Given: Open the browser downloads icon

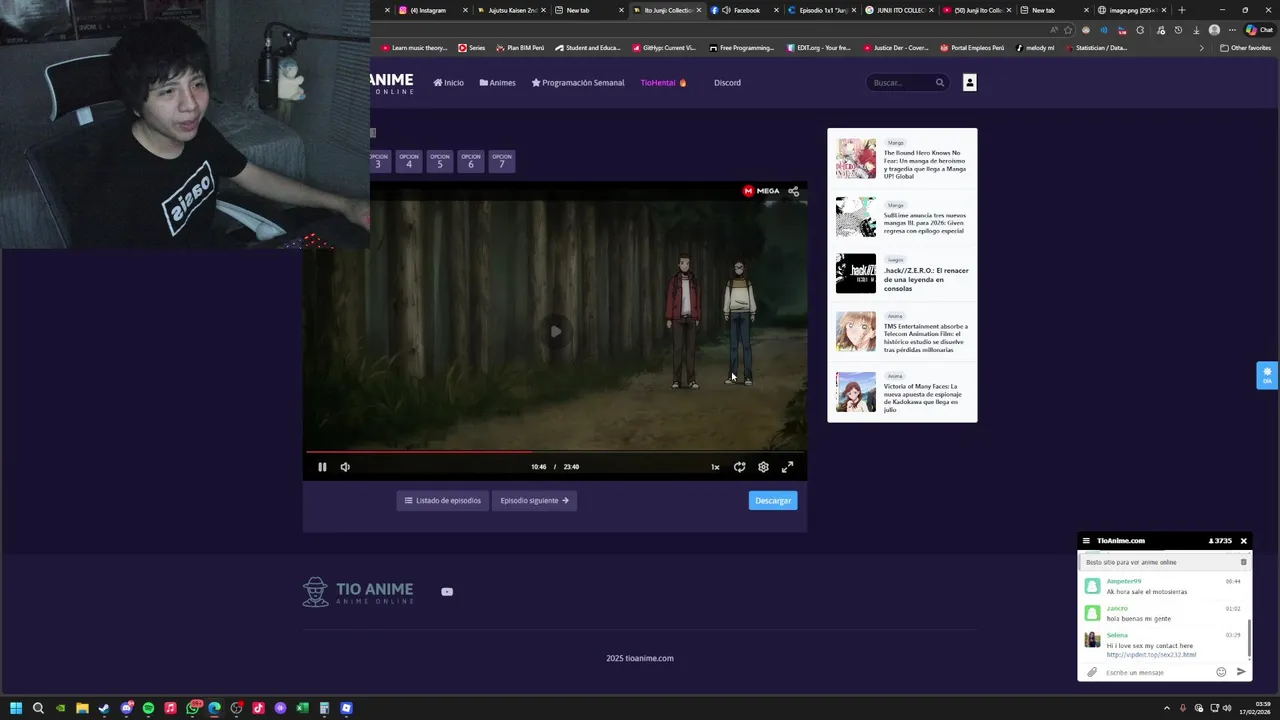Looking at the screenshot, I should click(1196, 30).
